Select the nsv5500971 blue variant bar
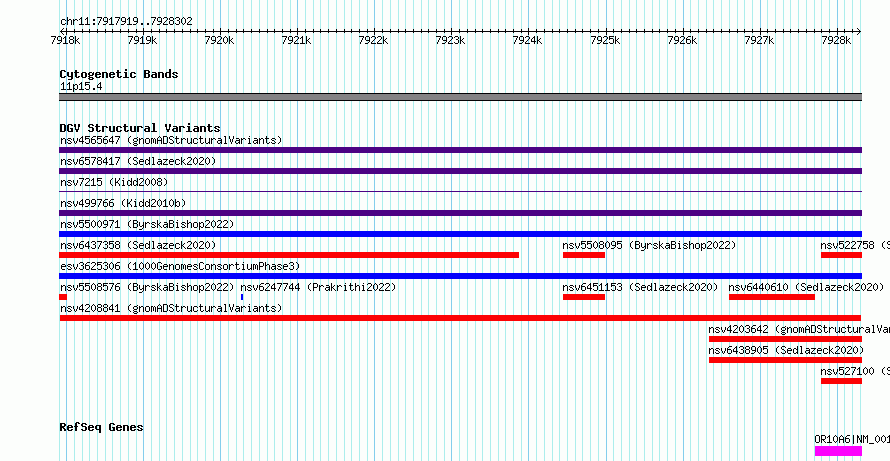Viewport: 890px width, 461px height. (460, 234)
